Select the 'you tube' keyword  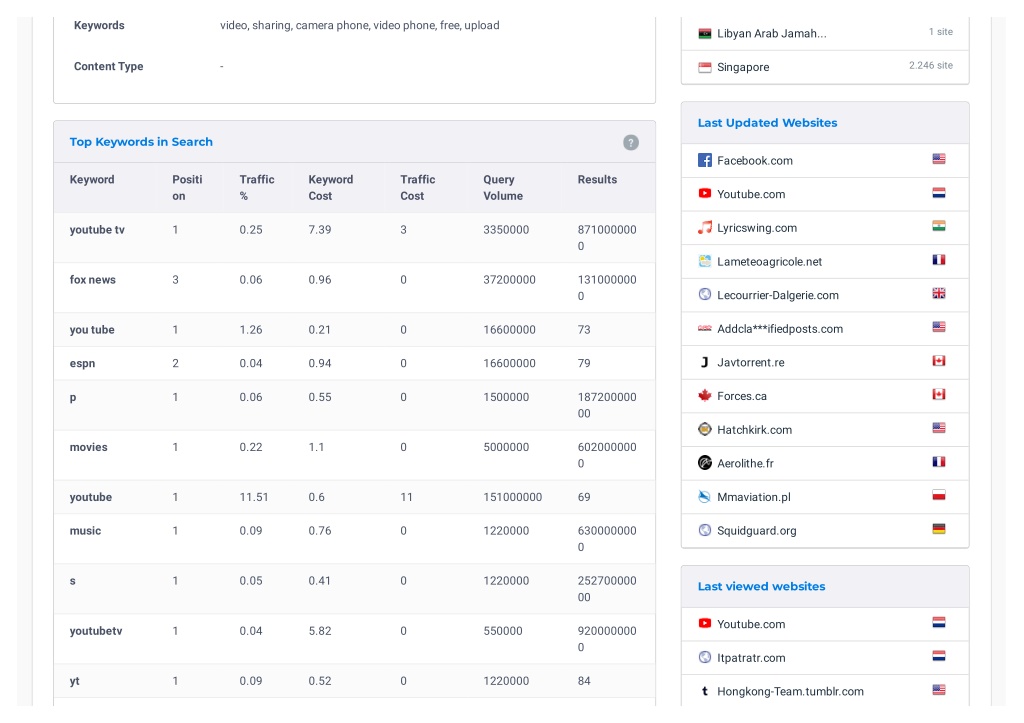[x=92, y=330]
